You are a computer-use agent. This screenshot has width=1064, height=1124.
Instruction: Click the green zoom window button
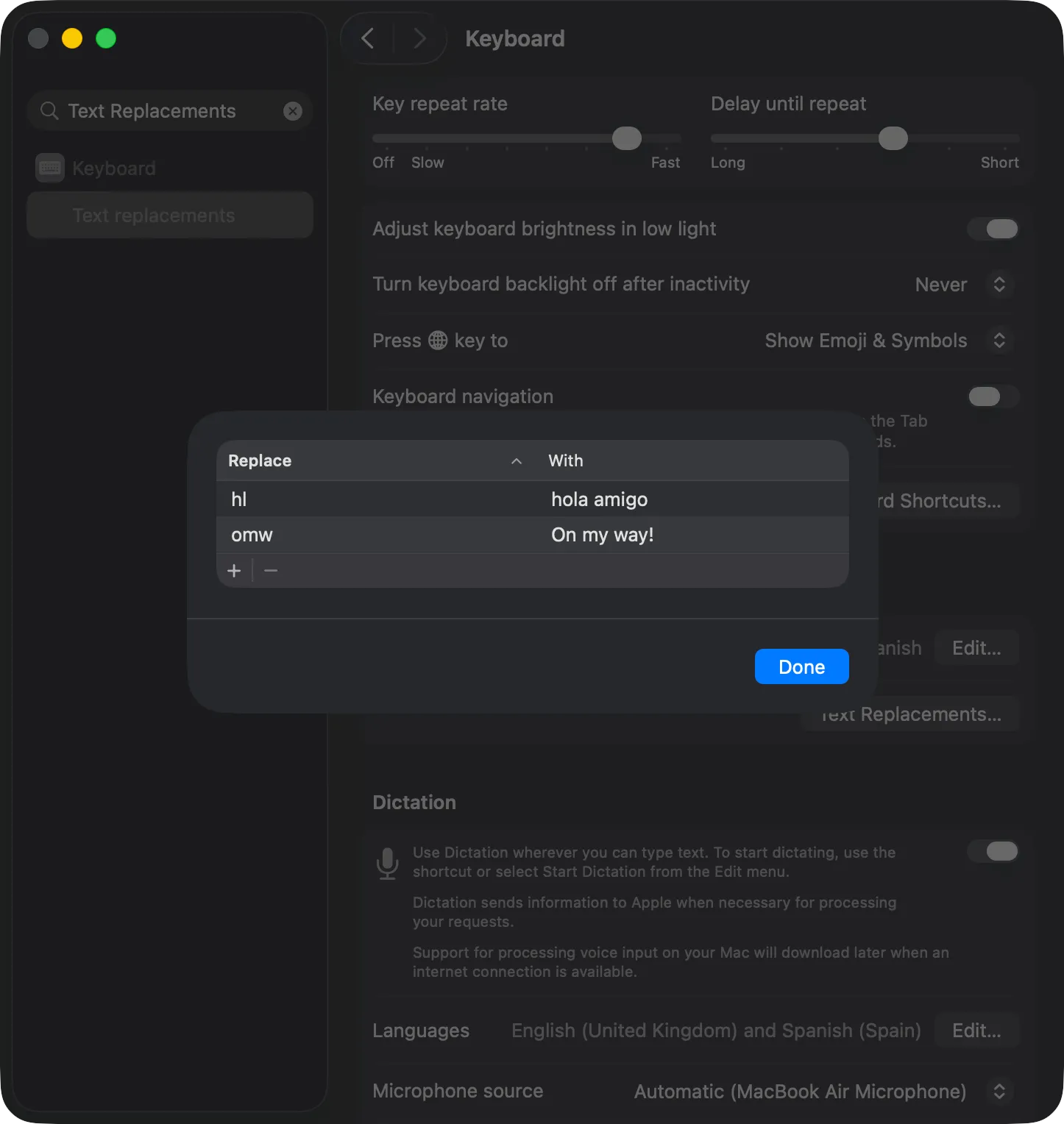pyautogui.click(x=106, y=38)
